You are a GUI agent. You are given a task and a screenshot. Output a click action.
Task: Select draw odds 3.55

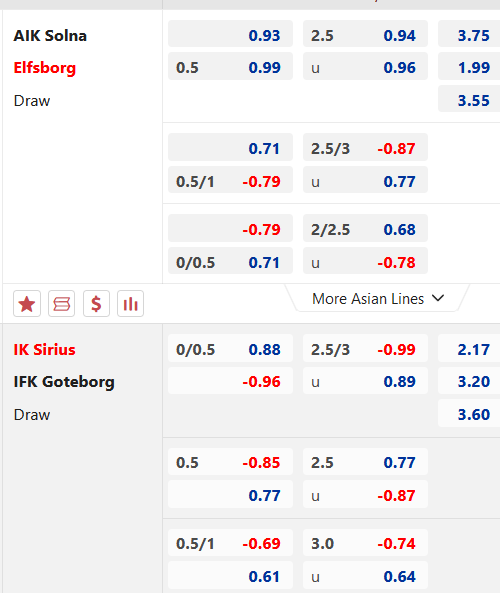pyautogui.click(x=469, y=100)
